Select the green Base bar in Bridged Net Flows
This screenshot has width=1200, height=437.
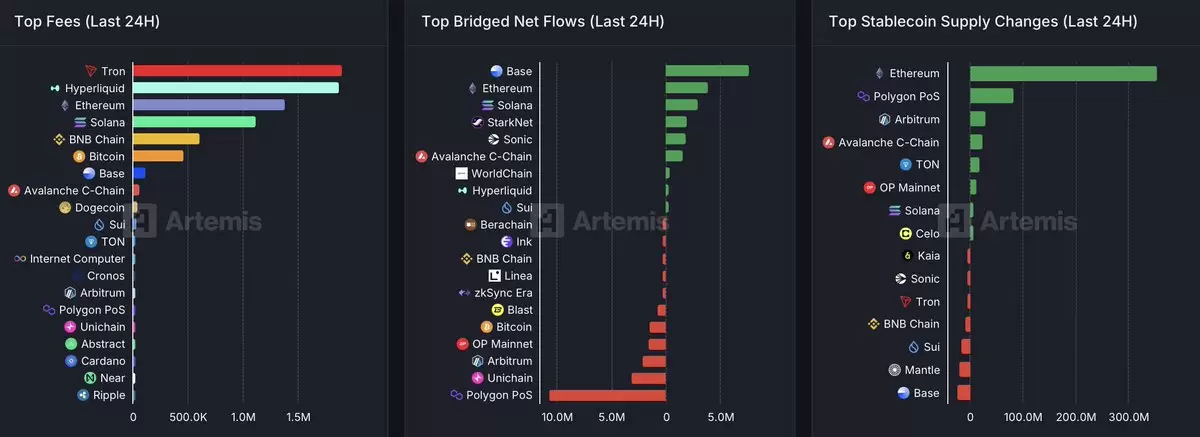(707, 71)
